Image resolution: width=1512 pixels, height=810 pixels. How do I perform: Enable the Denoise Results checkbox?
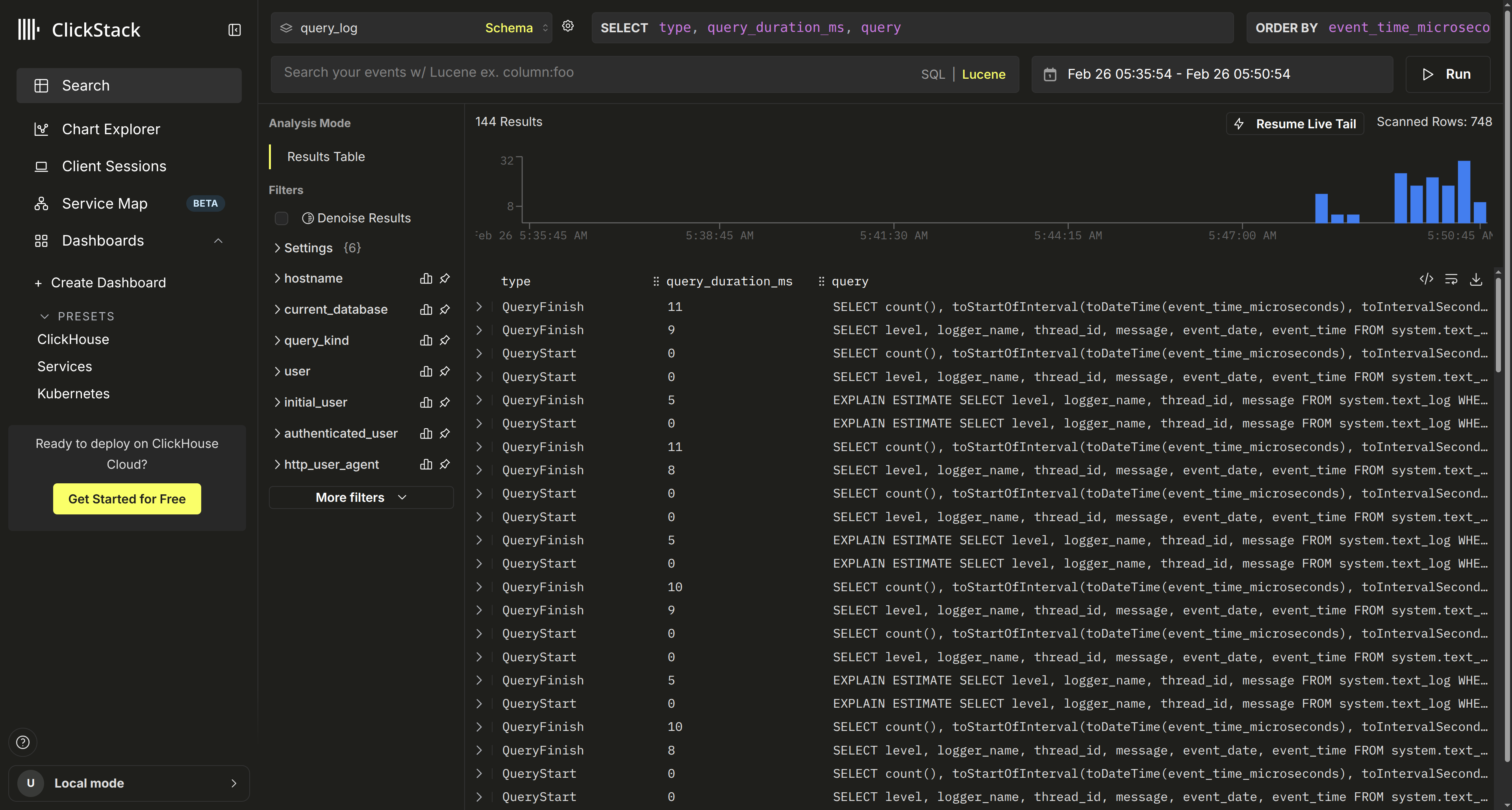(282, 219)
